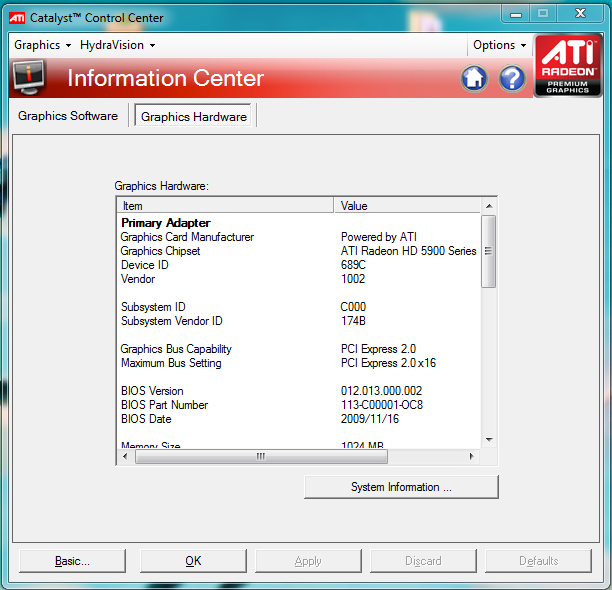Click the ATI Radeon Premium Graphics logo
Image resolution: width=612 pixels, height=590 pixels.
568,66
